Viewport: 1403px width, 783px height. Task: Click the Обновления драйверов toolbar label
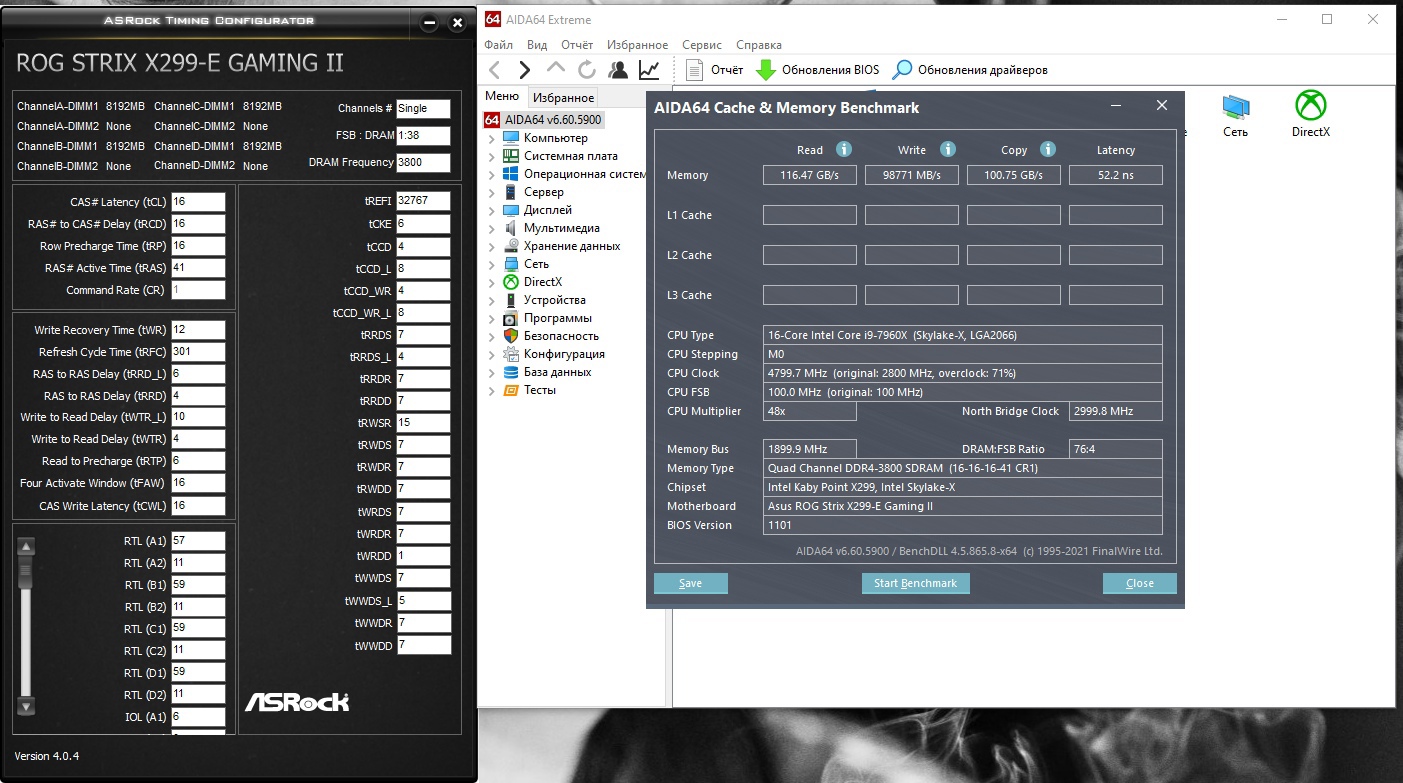pyautogui.click(x=983, y=70)
